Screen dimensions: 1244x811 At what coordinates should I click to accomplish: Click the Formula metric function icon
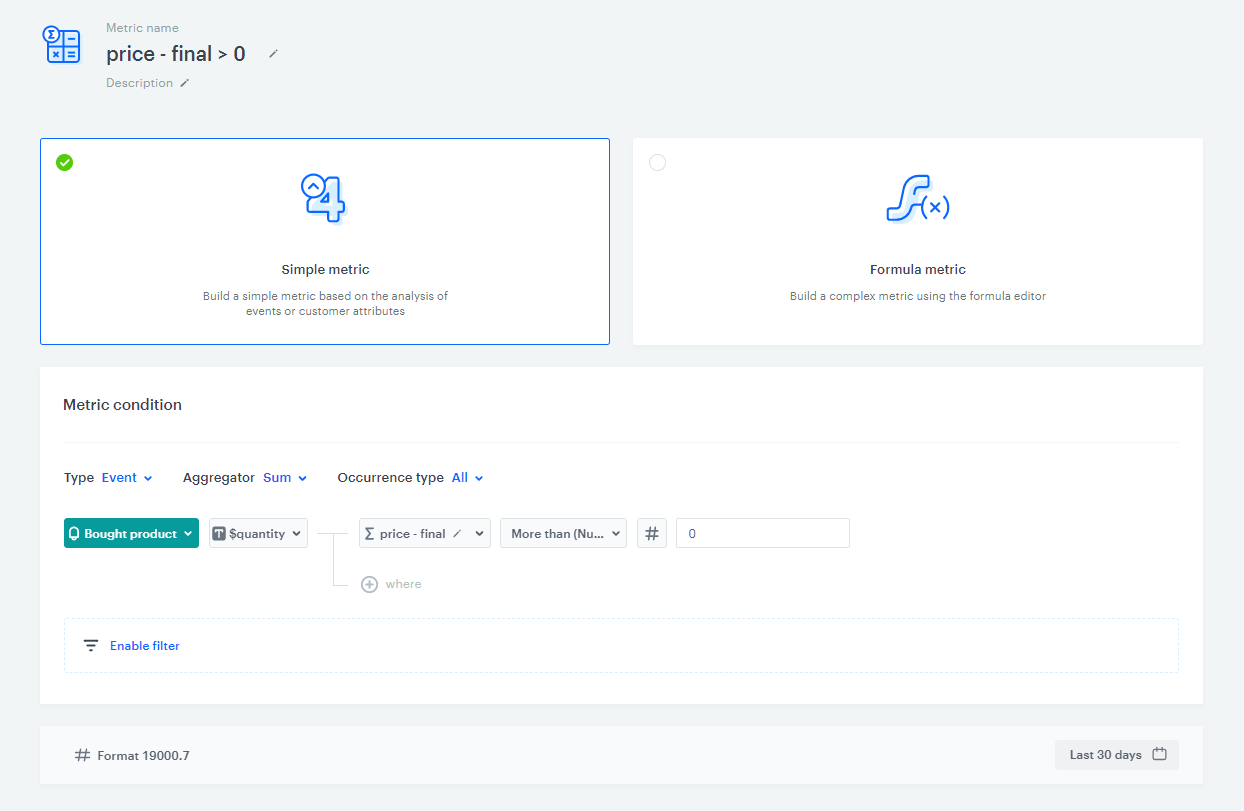tap(917, 199)
